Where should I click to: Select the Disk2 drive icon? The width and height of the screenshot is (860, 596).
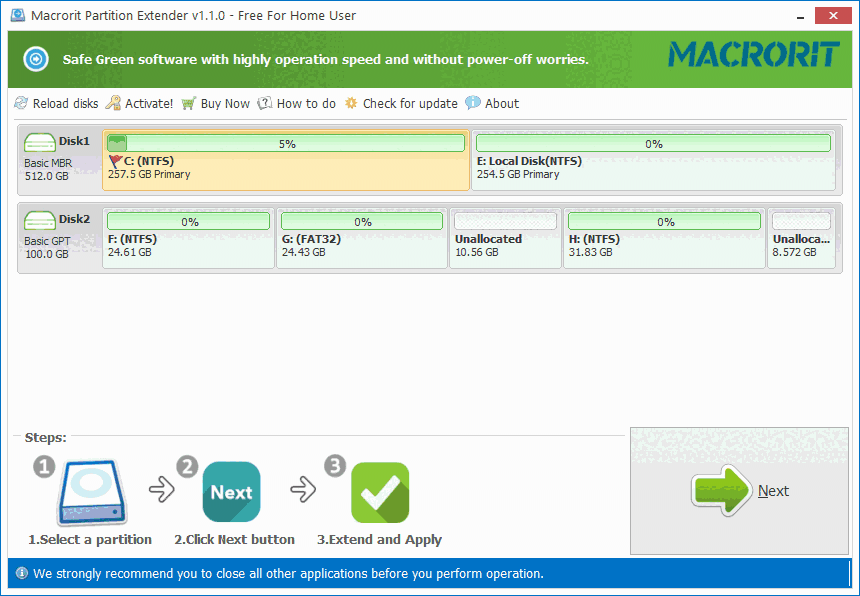click(40, 220)
